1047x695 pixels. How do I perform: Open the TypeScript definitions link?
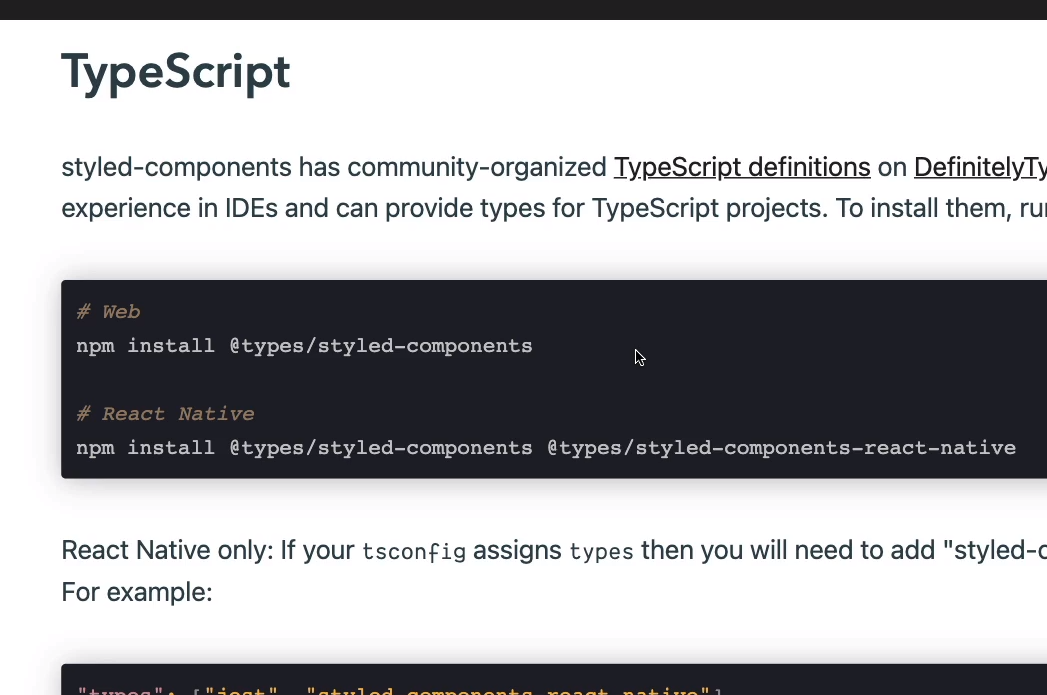[741, 166]
